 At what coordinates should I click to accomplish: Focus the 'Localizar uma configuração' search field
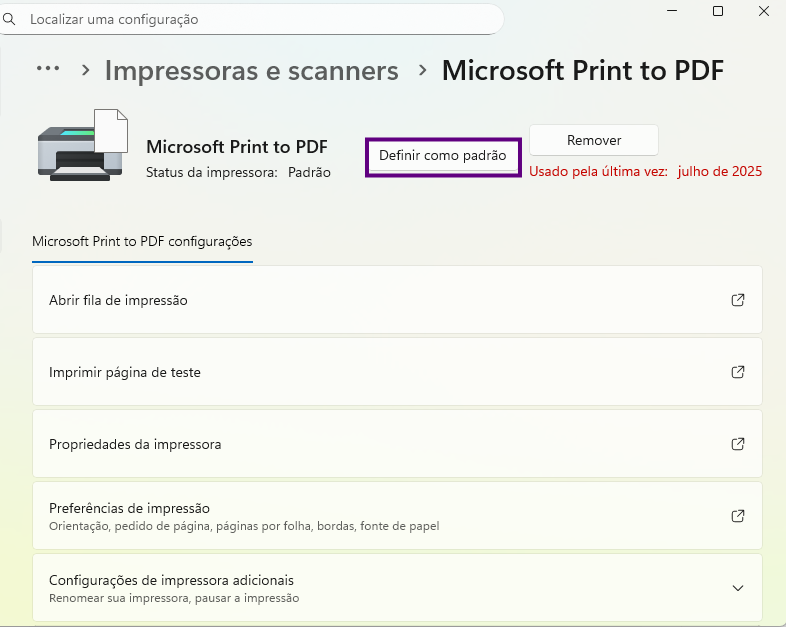coord(251,20)
